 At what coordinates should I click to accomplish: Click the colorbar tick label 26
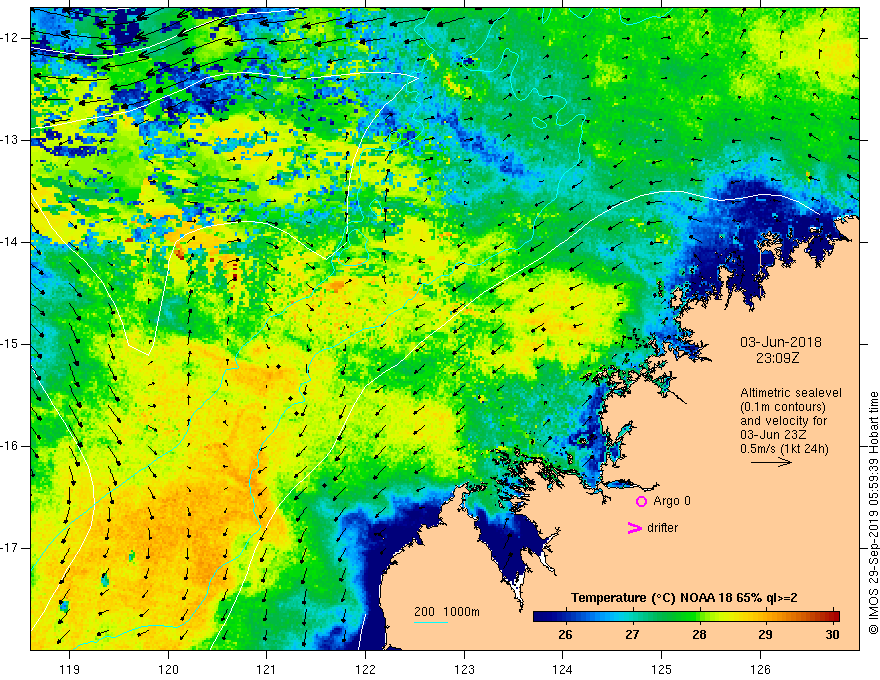tap(565, 635)
